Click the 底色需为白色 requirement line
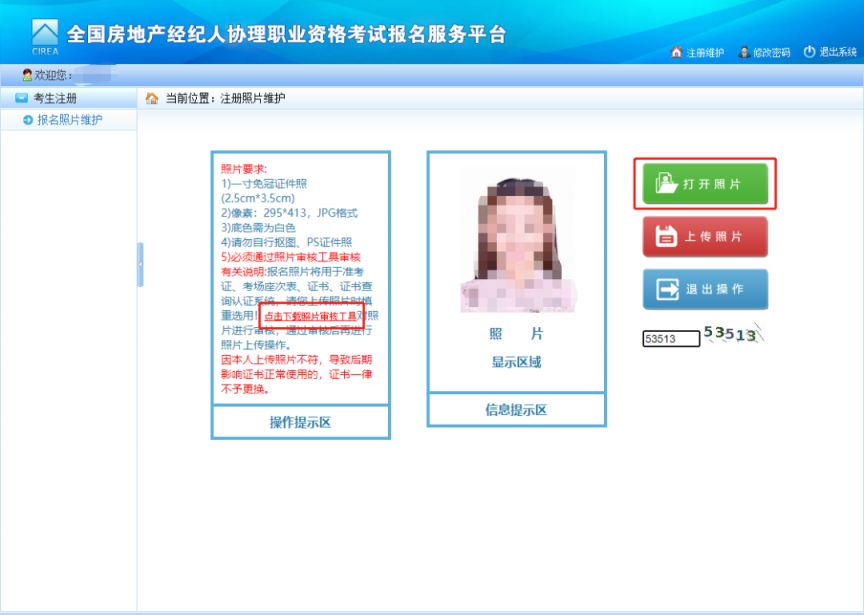Screen dimensions: 864x615 point(258,228)
